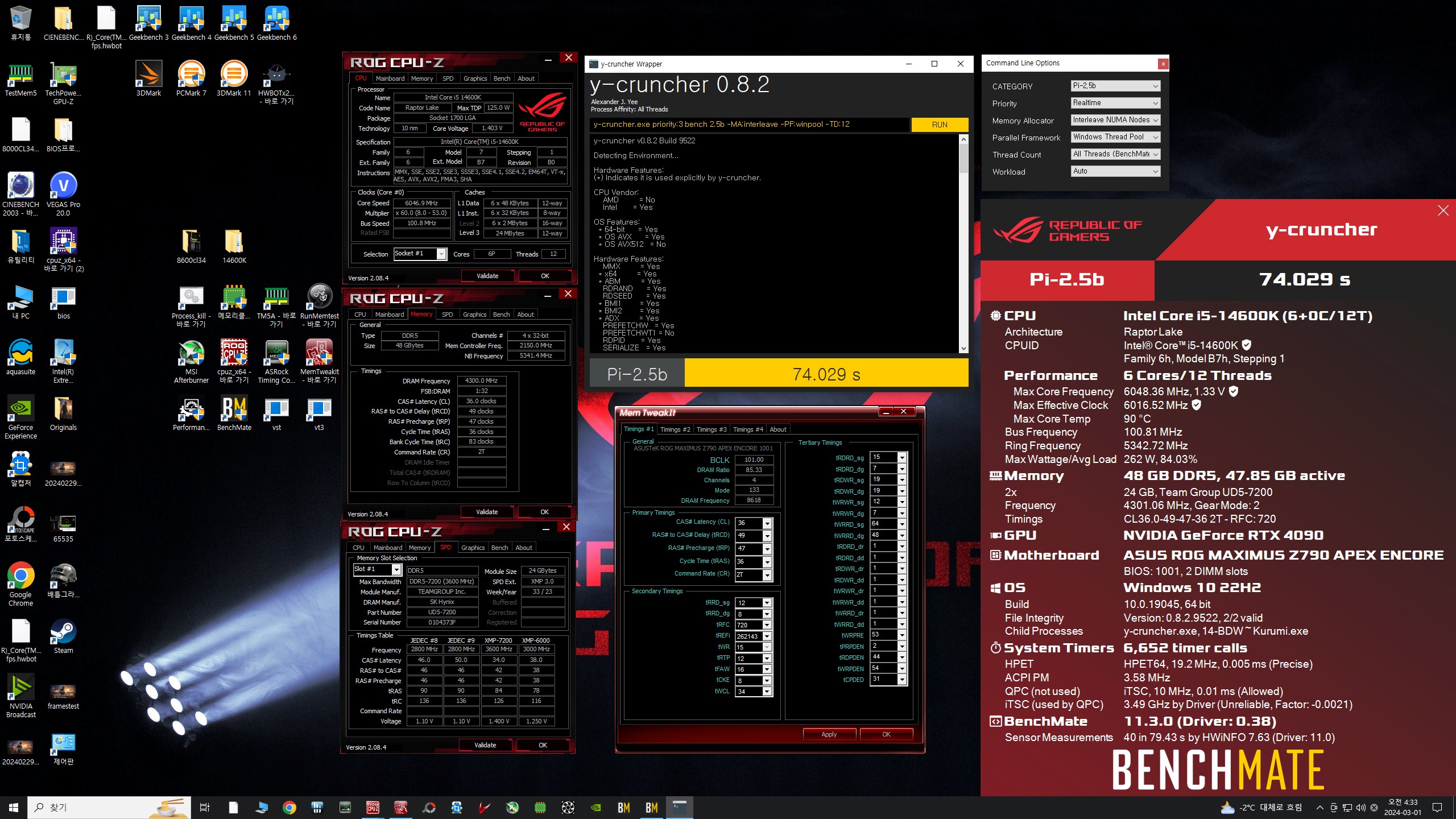1456x819 pixels.
Task: Open VEGAS Pro 20.0 desktop icon
Action: [63, 195]
